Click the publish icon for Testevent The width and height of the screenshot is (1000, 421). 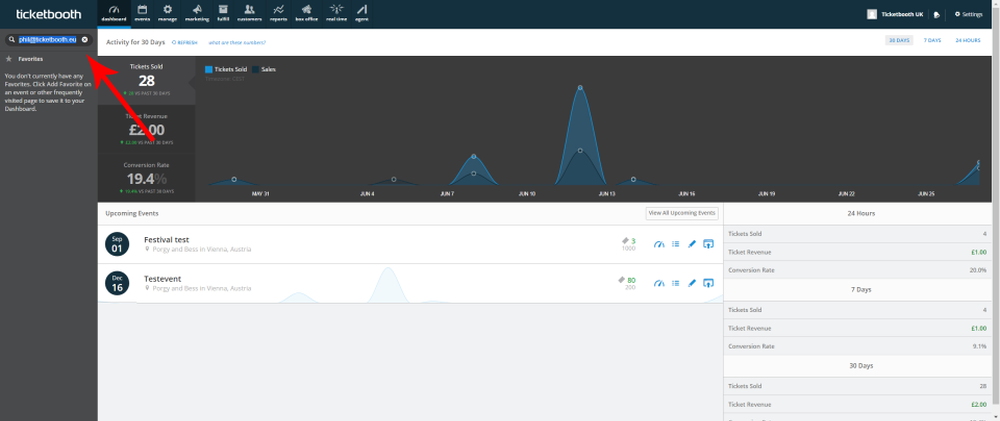pos(708,283)
